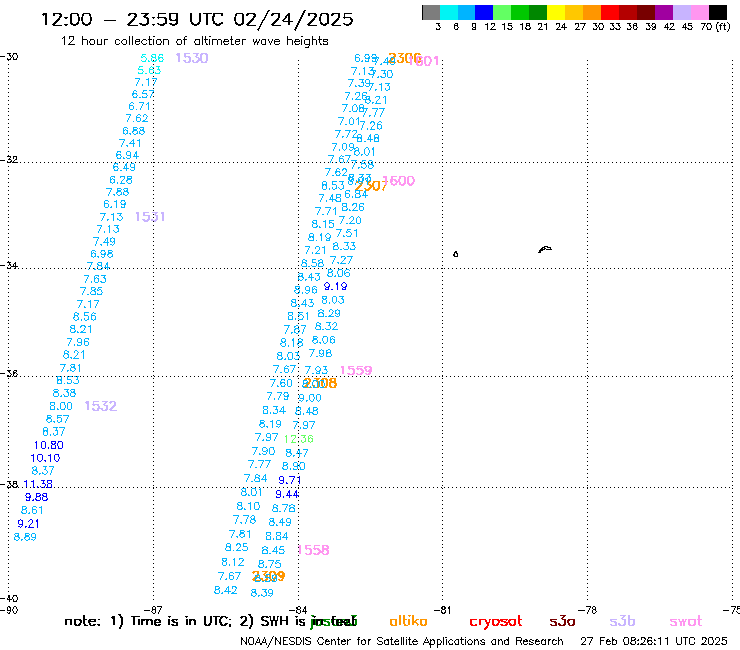Click the wave height value "6.99"
740x650 pixels.
[366, 58]
